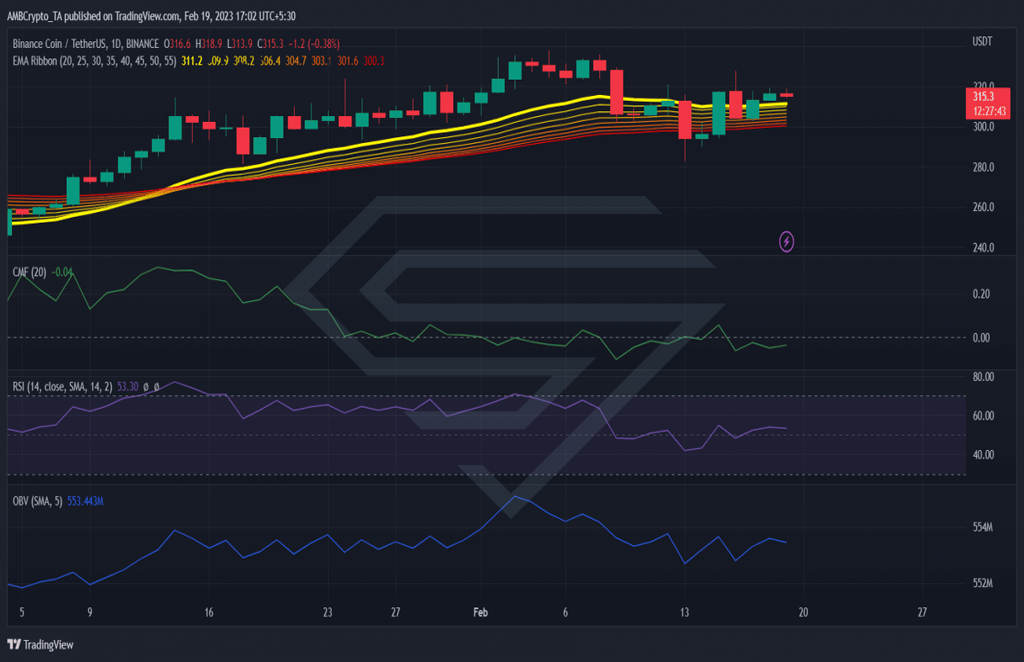The image size is (1024, 662).
Task: Click the 554M level on OBV scale
Action: pyautogui.click(x=982, y=527)
